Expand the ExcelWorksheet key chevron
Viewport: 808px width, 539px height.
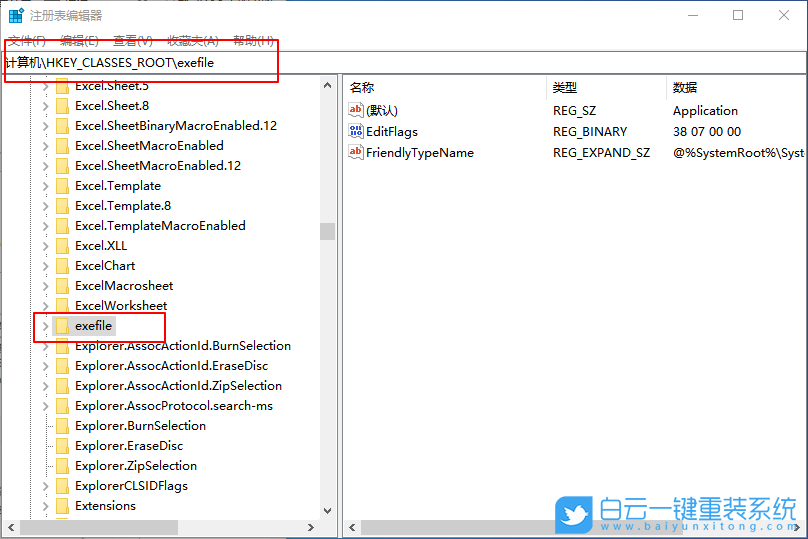click(45, 306)
